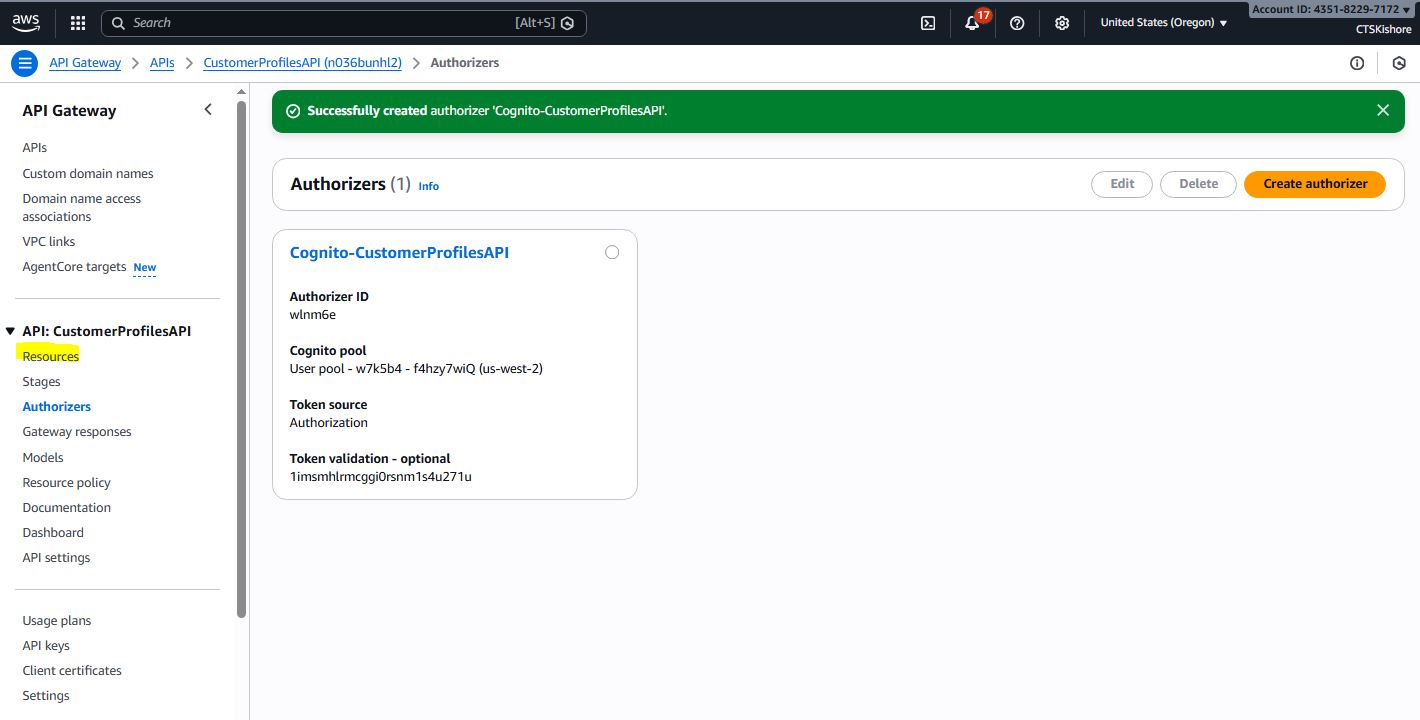Open the settings gear icon

tap(1062, 23)
